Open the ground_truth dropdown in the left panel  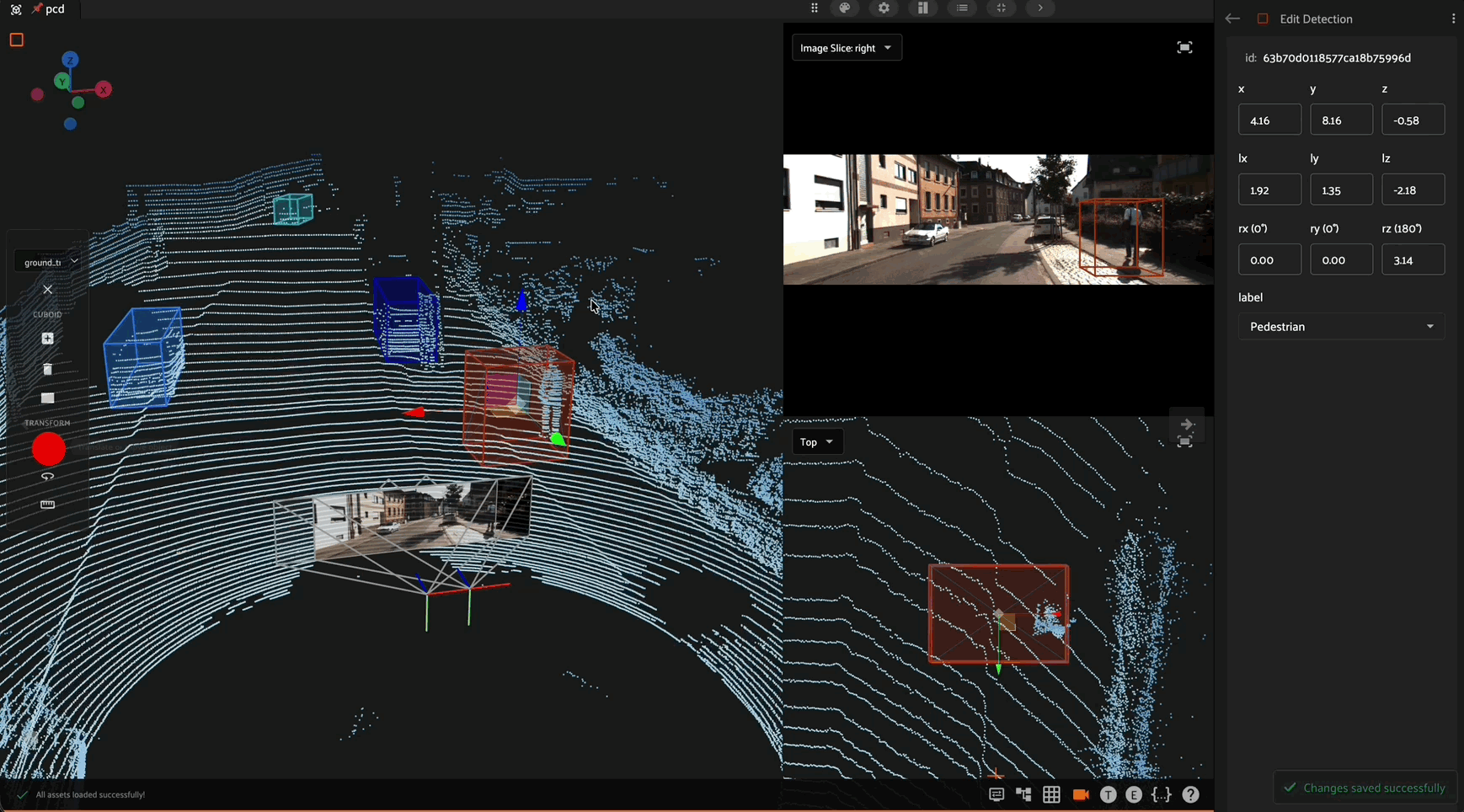(48, 261)
